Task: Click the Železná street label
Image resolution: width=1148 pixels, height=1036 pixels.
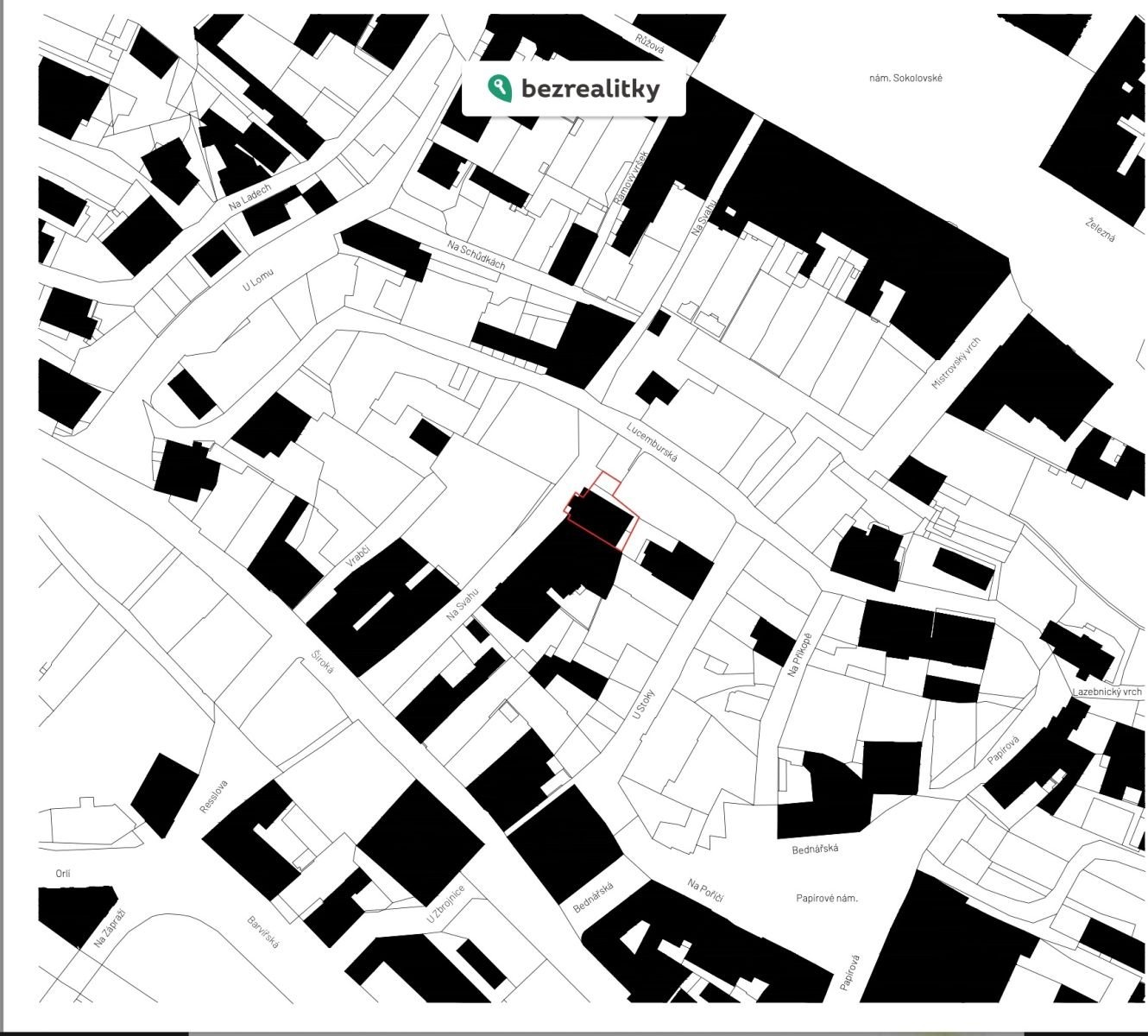Action: [1101, 227]
